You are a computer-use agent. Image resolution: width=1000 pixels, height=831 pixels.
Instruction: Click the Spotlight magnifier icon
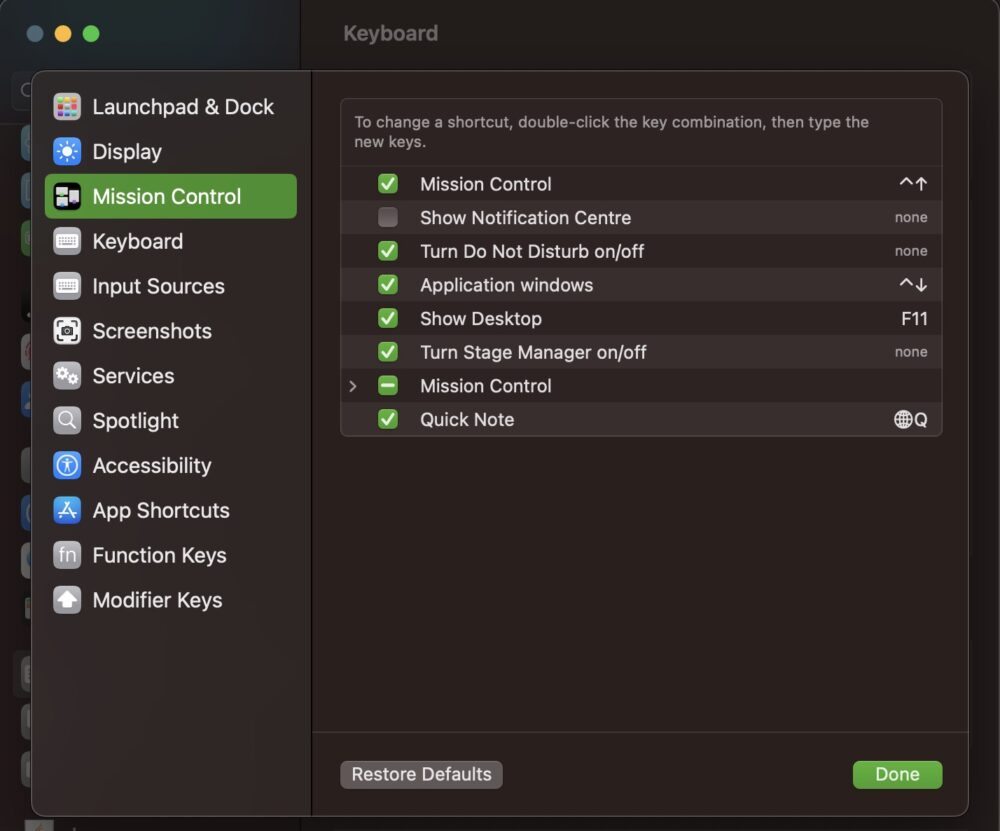pyautogui.click(x=67, y=421)
